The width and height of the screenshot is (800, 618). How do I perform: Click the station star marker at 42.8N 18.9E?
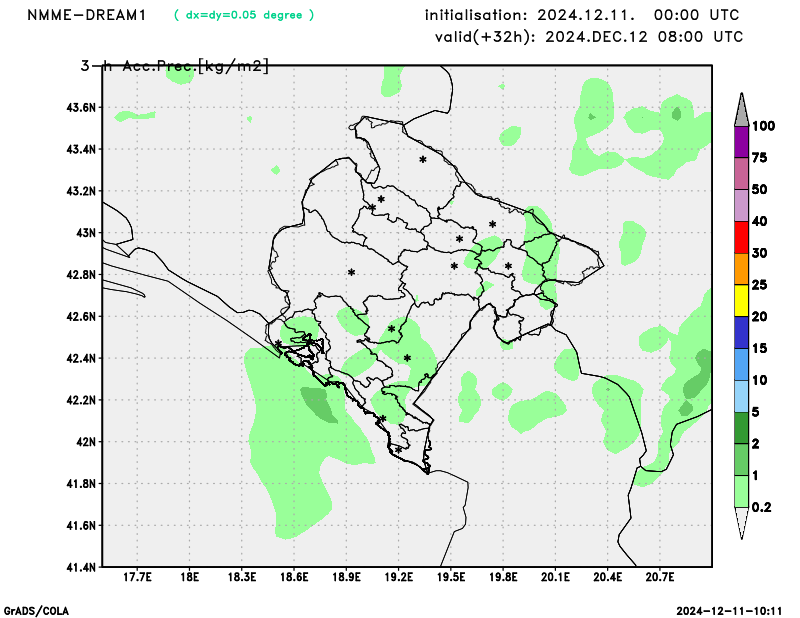(x=352, y=273)
